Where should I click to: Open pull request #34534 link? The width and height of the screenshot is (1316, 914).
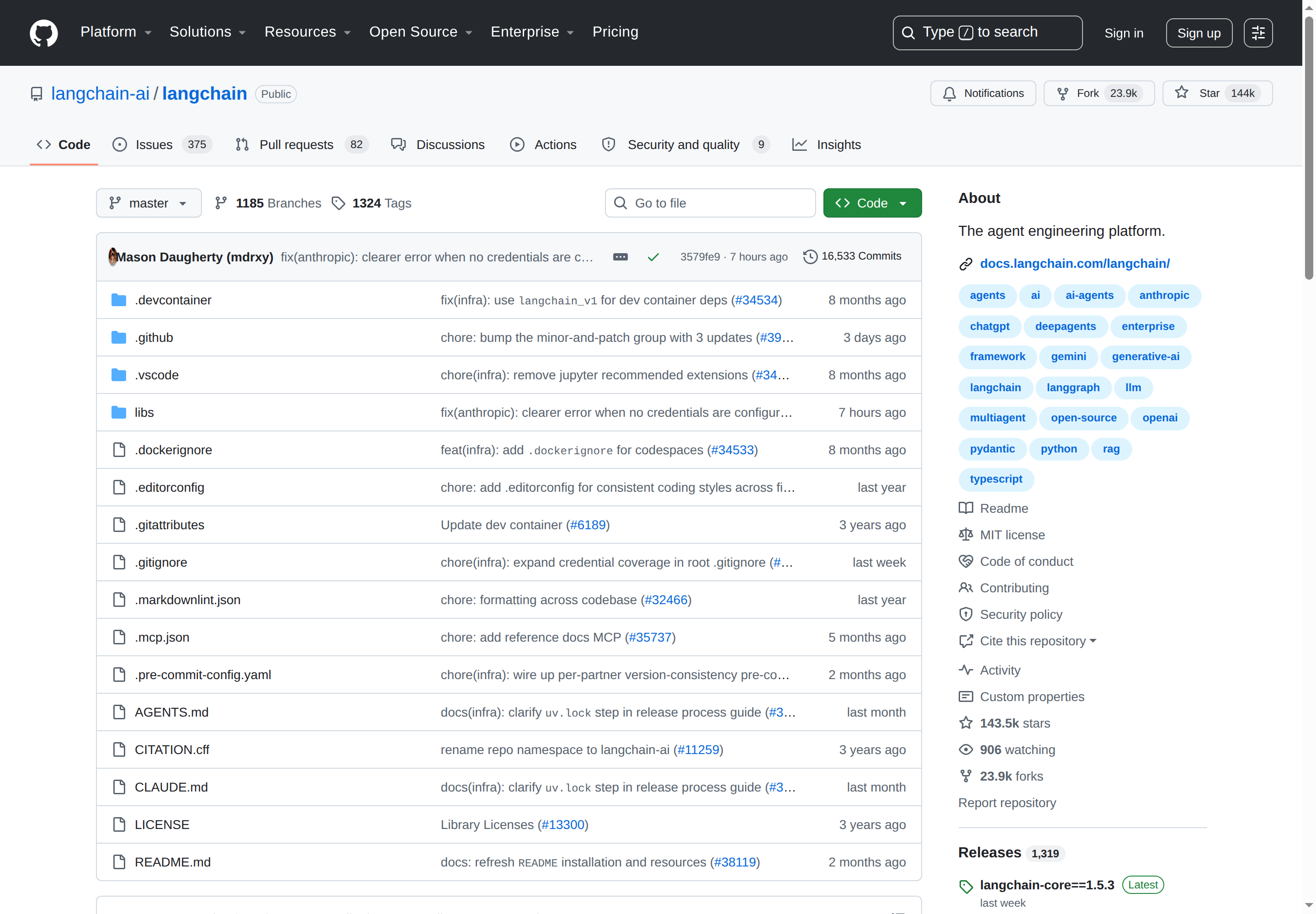(x=756, y=300)
